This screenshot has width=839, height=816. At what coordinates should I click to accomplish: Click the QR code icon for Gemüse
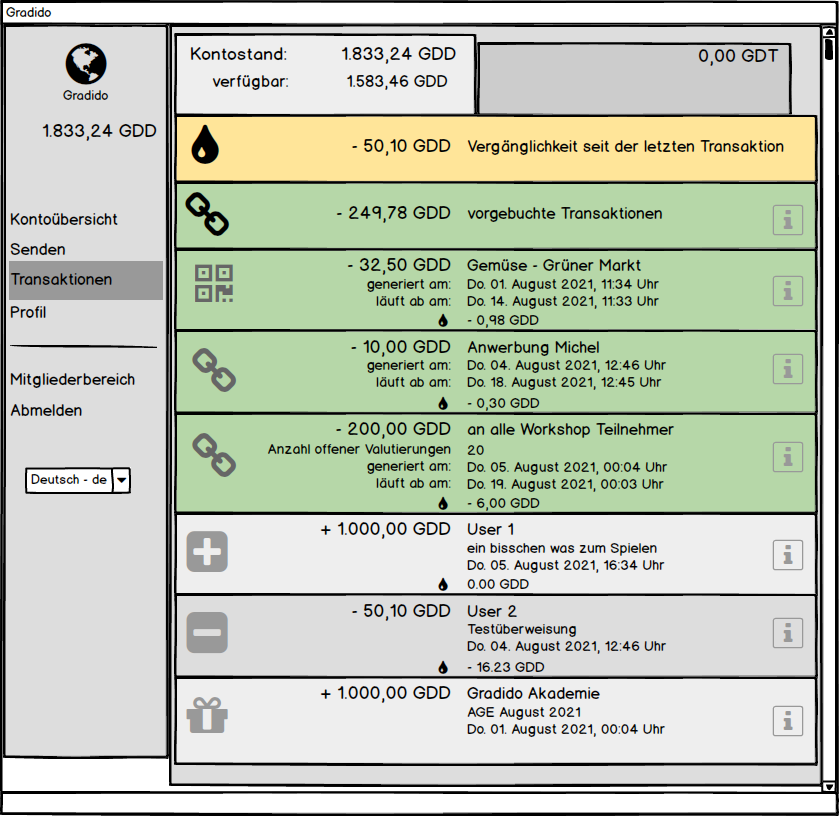tap(213, 284)
